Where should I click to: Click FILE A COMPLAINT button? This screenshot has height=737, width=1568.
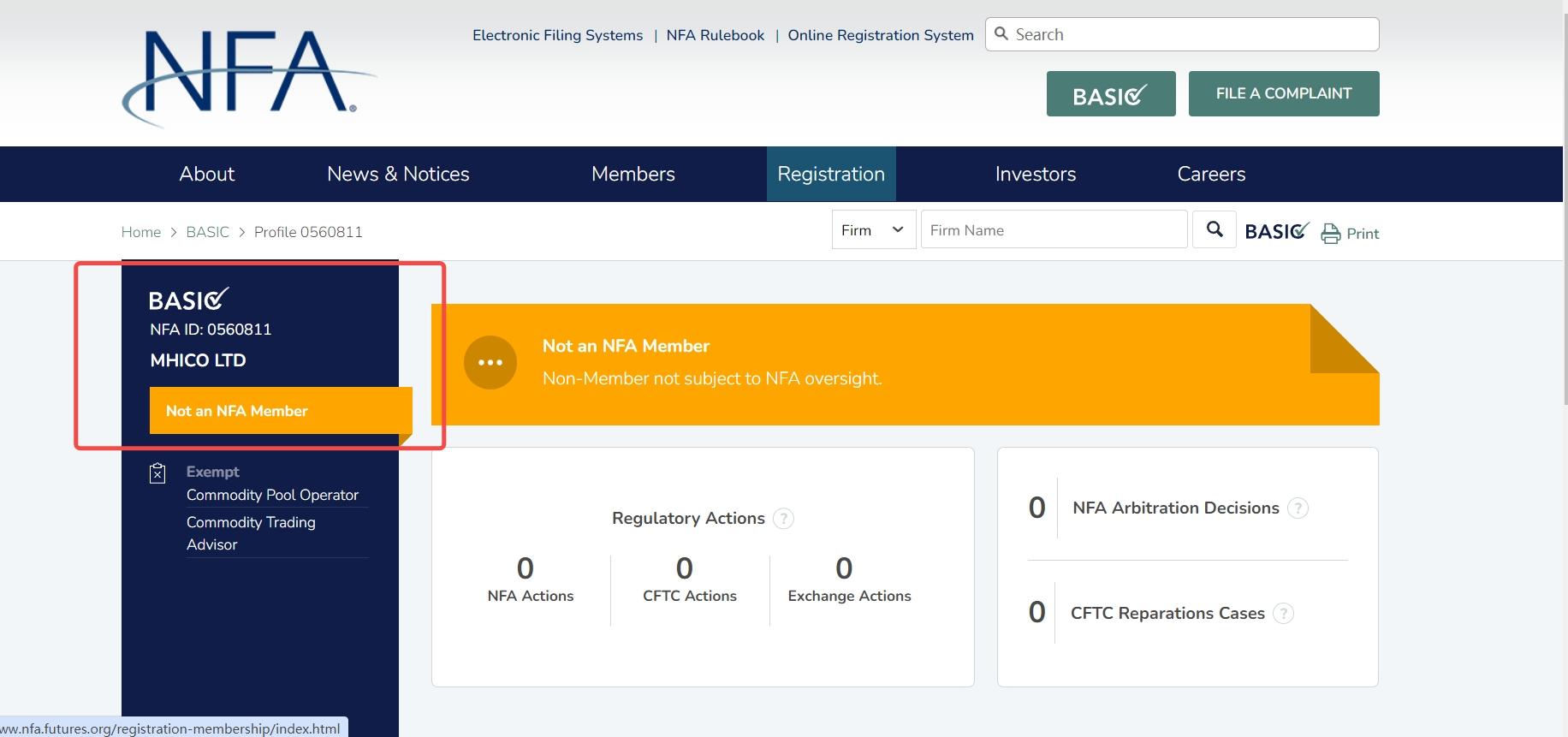(1284, 94)
